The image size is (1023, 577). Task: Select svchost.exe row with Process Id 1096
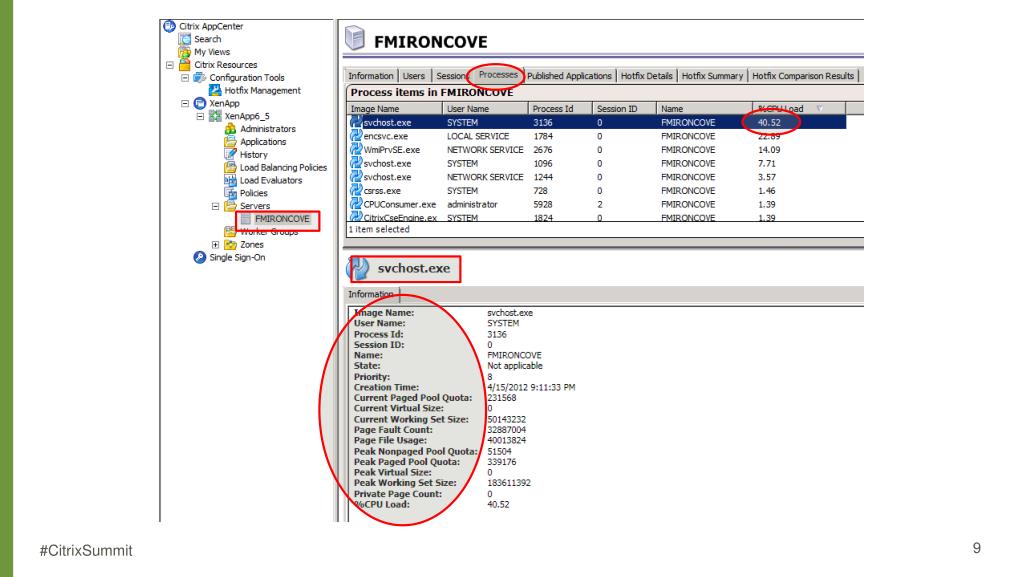pos(596,163)
